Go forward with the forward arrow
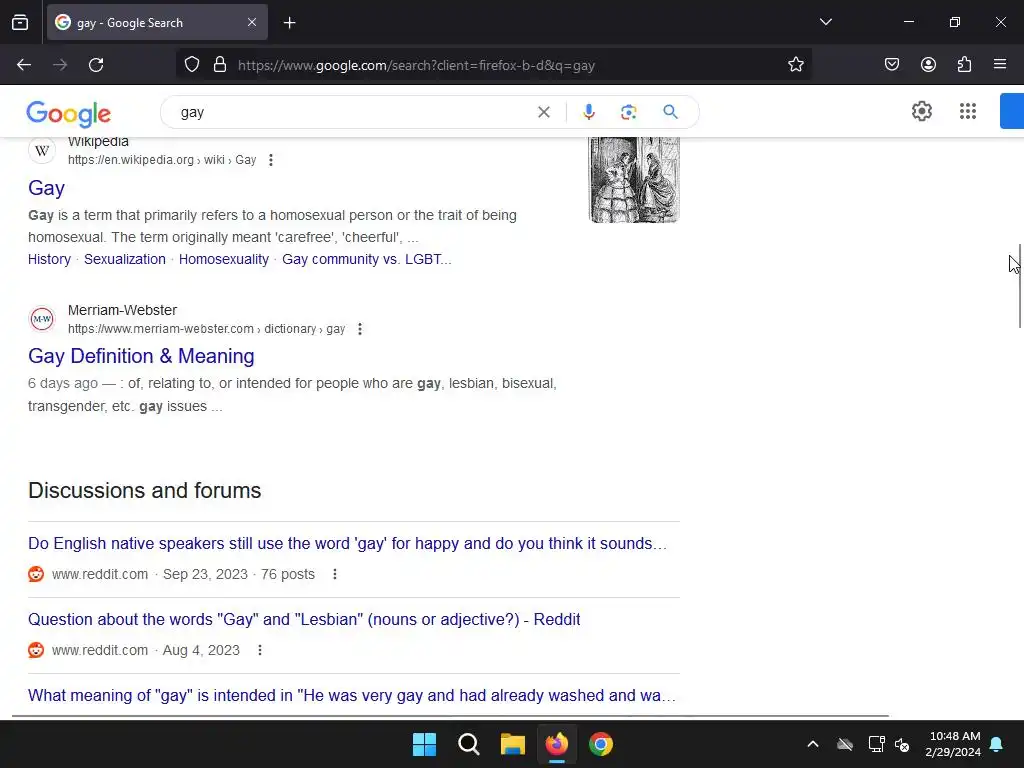This screenshot has width=1024, height=768. coord(60,65)
